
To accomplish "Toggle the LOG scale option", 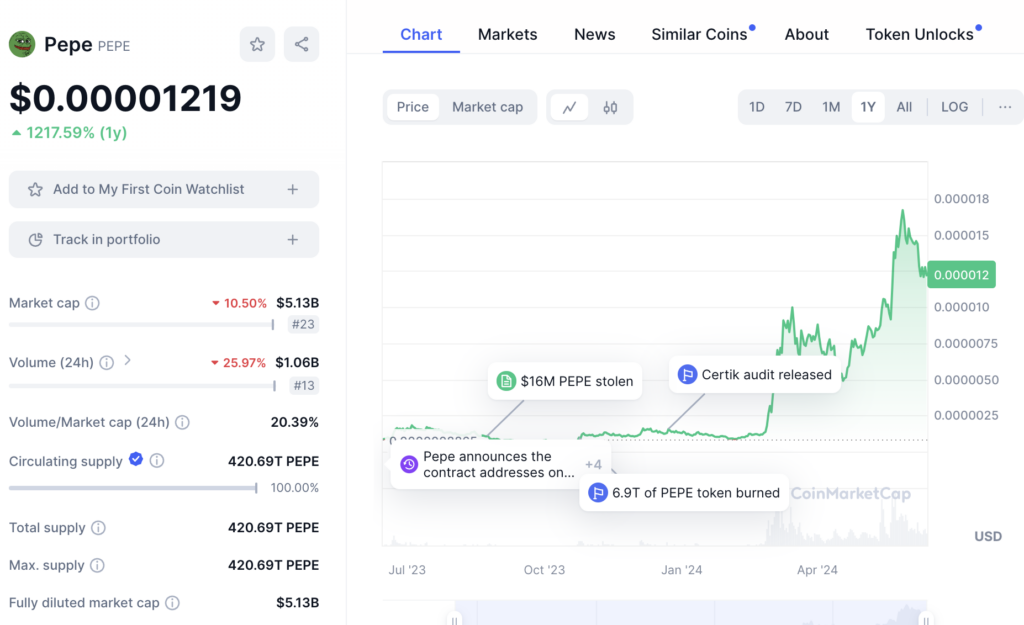I will [954, 107].
